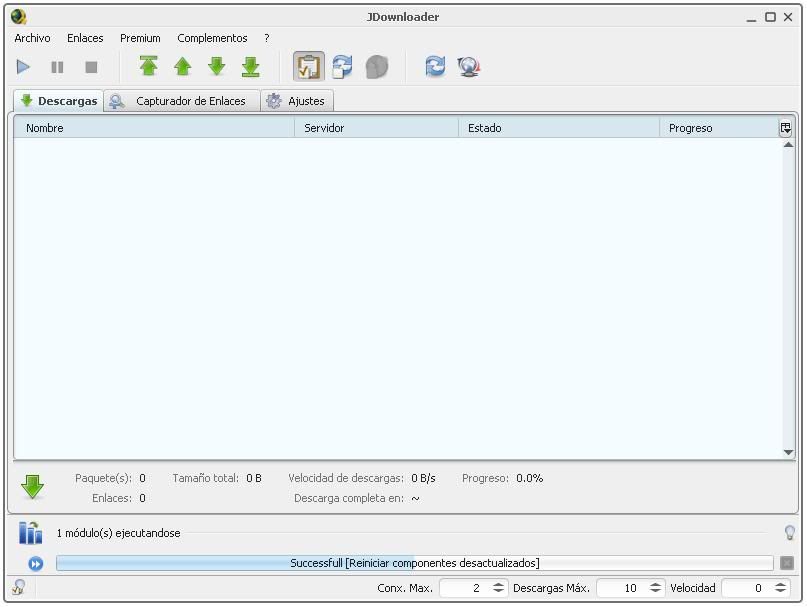Viewport: 807px width, 607px height.
Task: Click the update globe icon
Action: 468,67
